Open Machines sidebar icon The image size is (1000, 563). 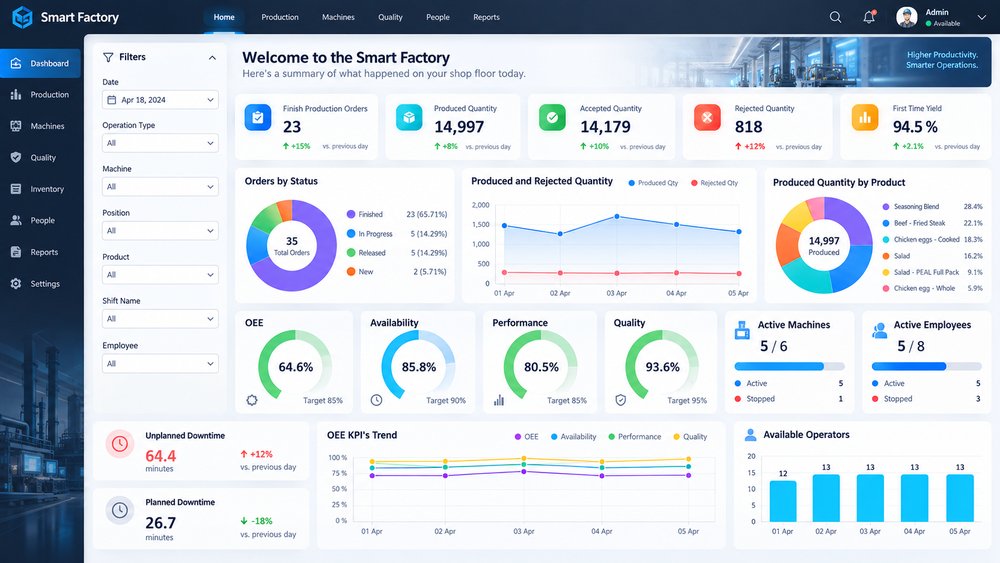point(16,126)
